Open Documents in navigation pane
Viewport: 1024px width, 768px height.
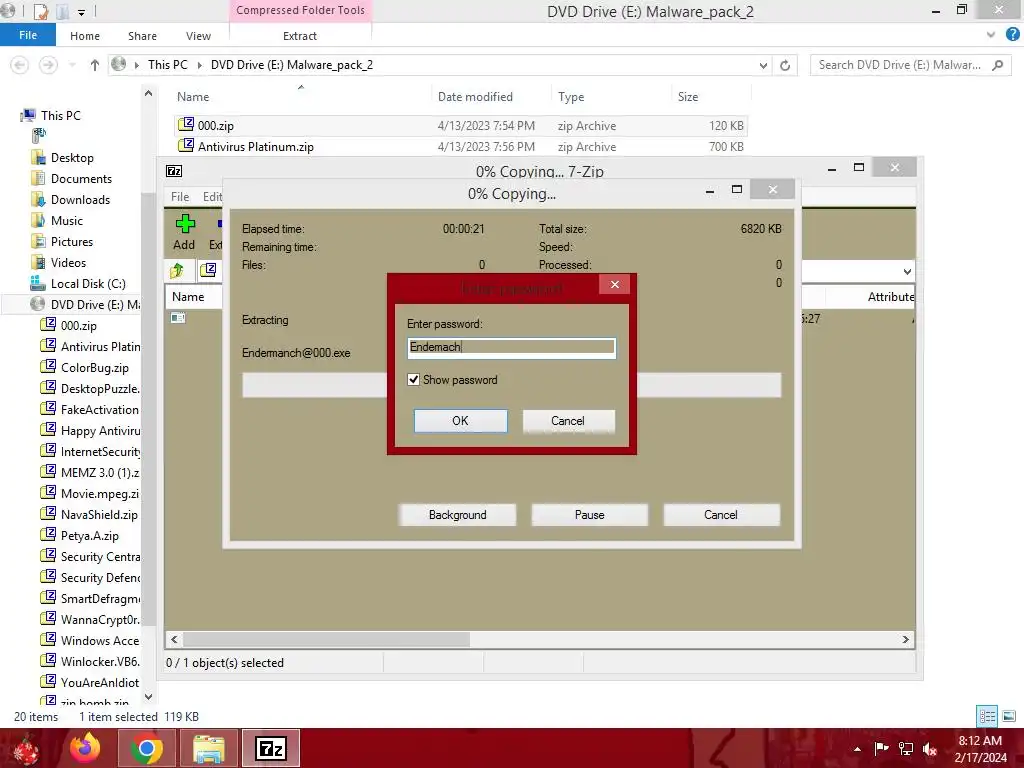81,178
